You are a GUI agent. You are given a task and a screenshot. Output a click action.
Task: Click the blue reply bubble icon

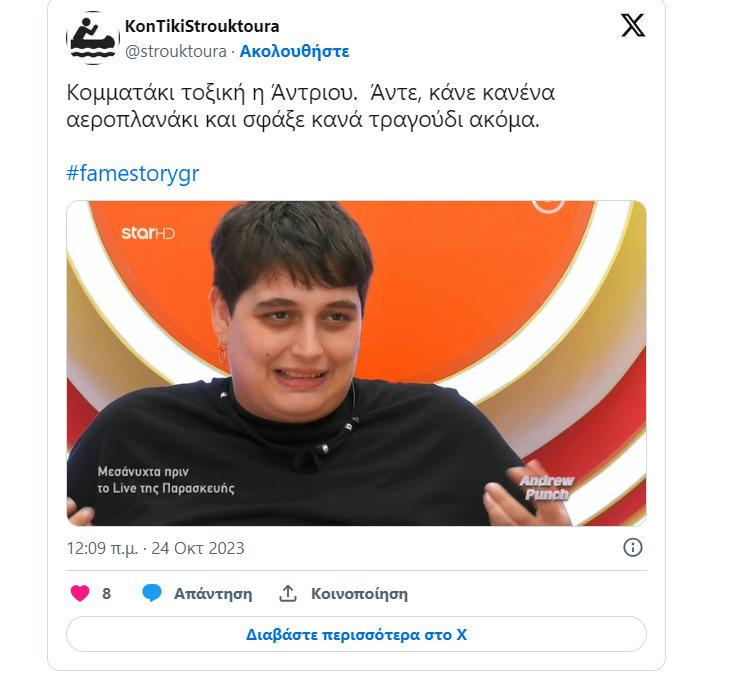click(152, 593)
